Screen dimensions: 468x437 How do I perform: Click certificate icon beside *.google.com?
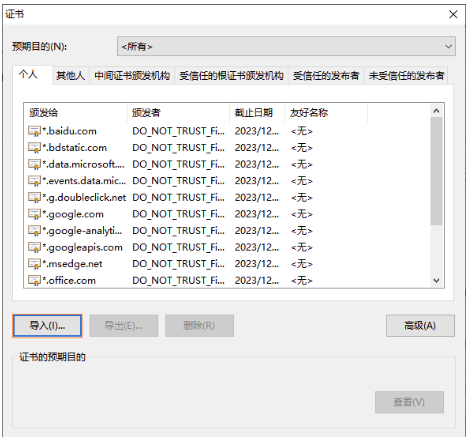click(x=34, y=214)
